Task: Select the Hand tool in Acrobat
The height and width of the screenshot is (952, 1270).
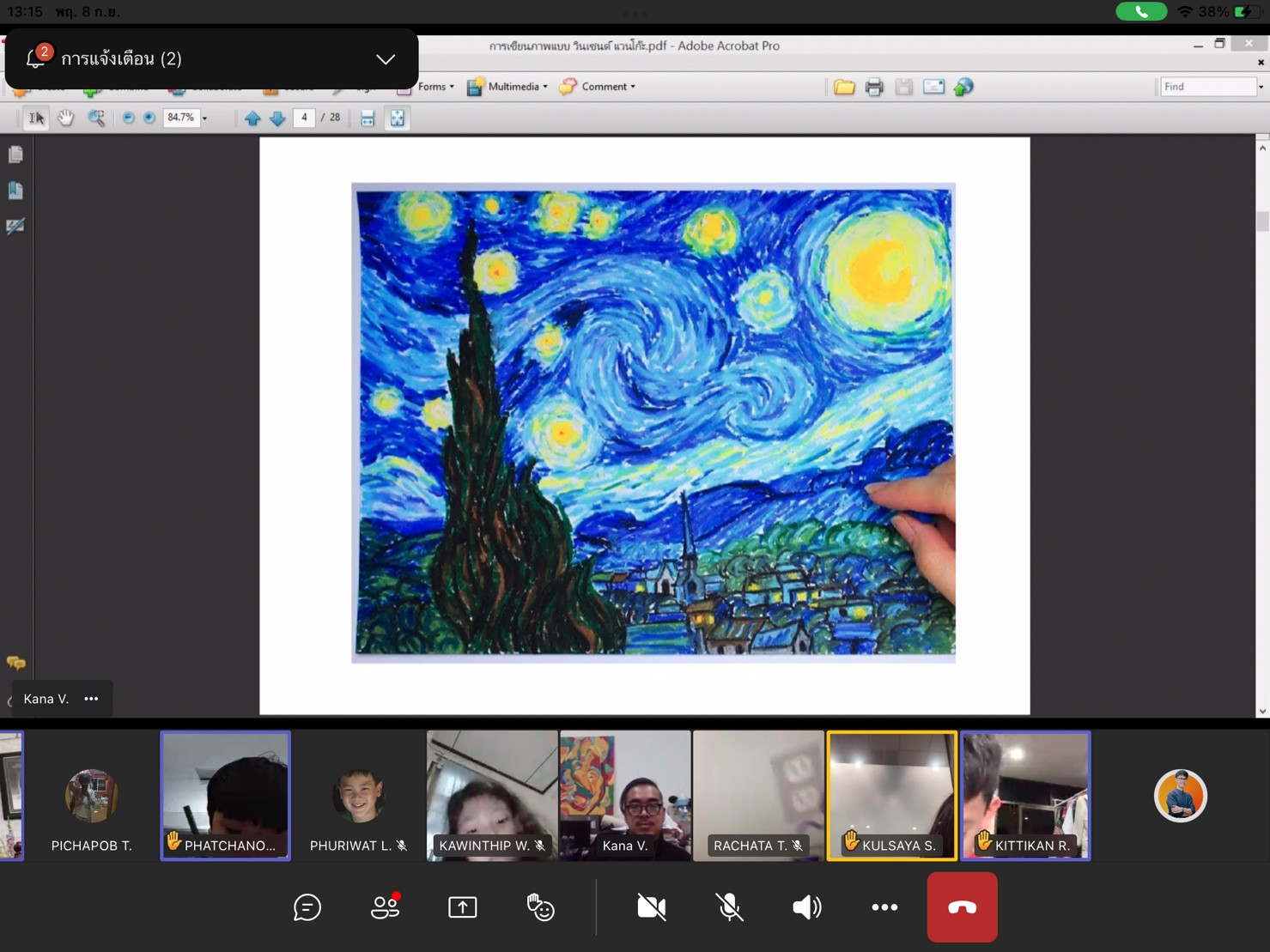Action: click(x=66, y=118)
